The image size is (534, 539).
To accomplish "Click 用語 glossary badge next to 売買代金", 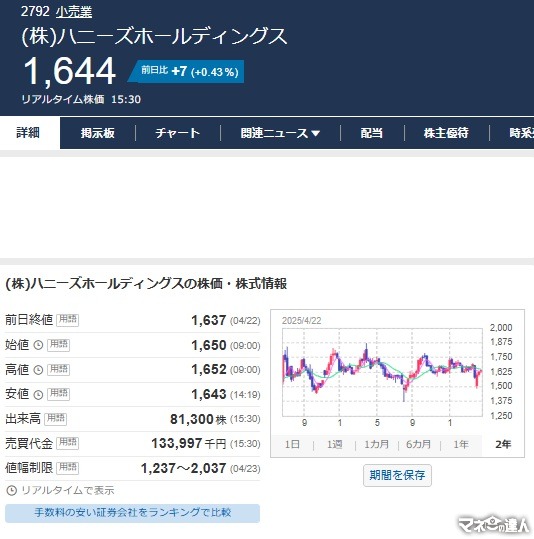I will 68,443.
